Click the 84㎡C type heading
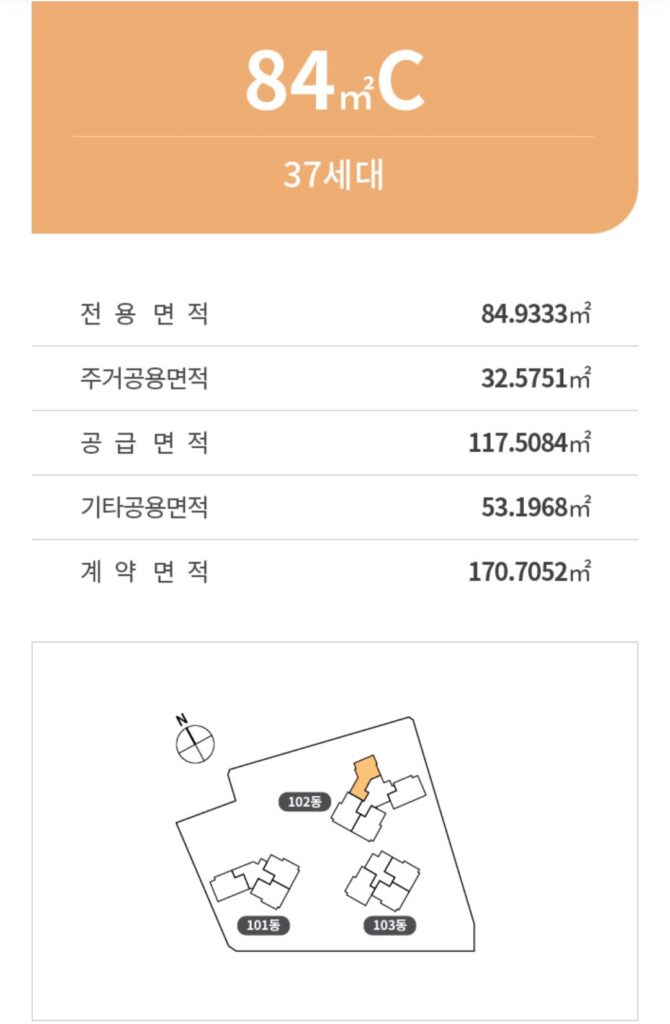Image resolution: width=670 pixels, height=1024 pixels. click(x=335, y=82)
